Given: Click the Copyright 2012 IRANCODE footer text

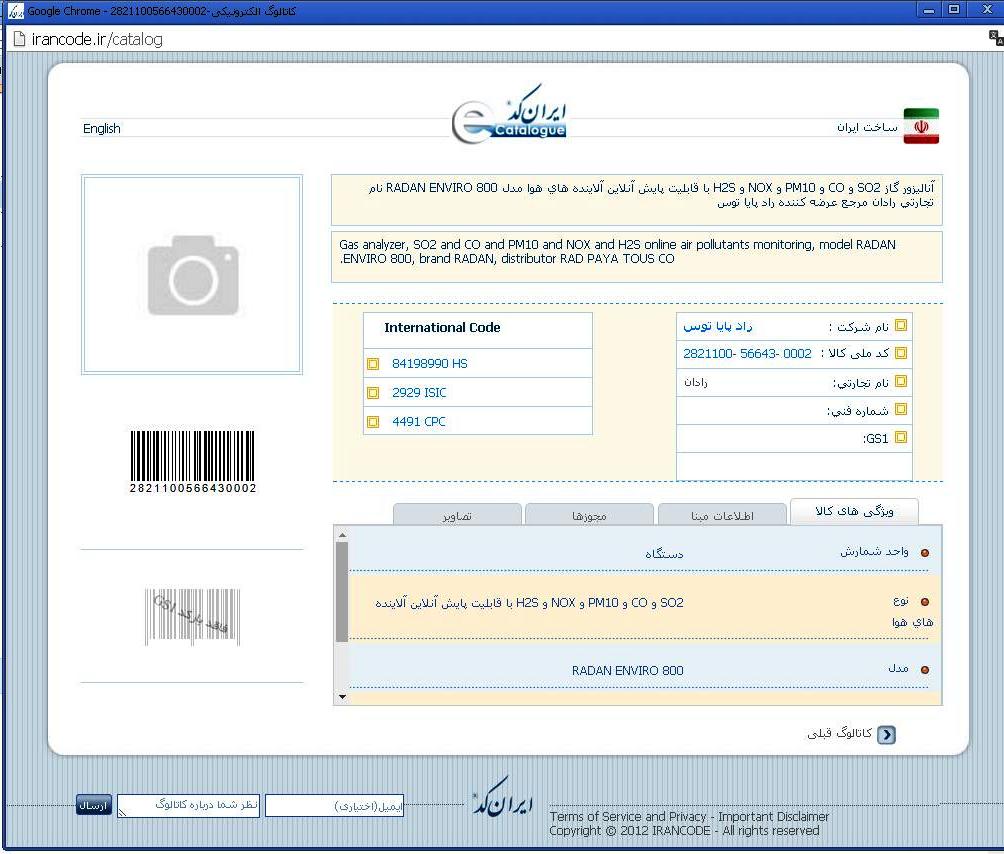Looking at the screenshot, I should point(684,830).
